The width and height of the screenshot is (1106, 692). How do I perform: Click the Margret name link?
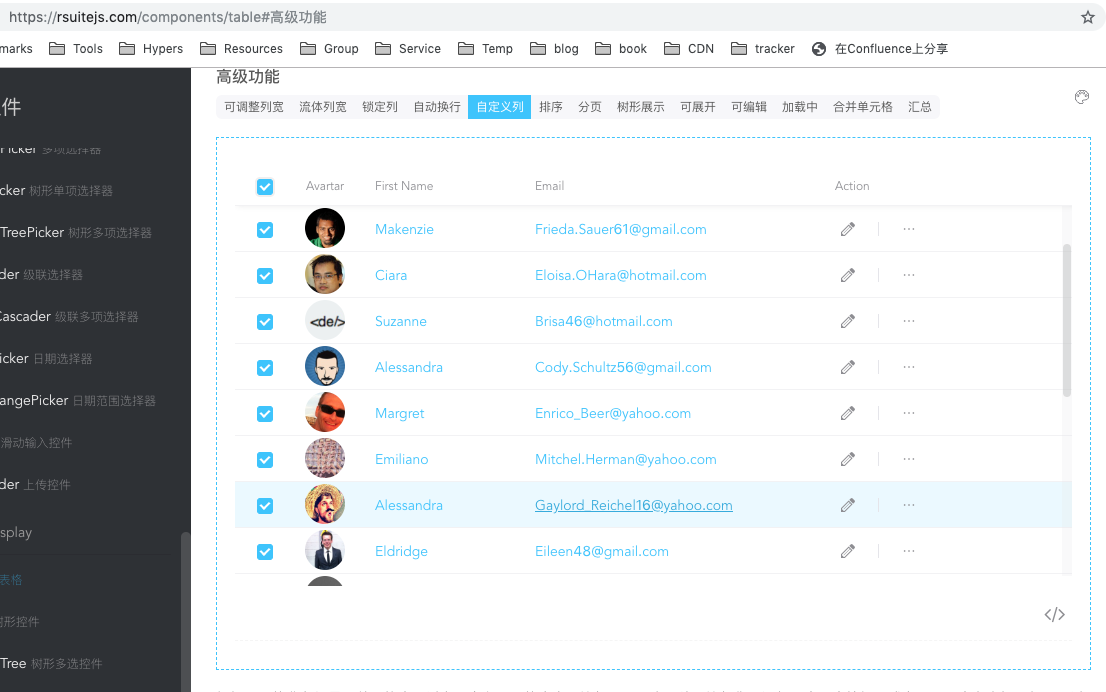(399, 413)
